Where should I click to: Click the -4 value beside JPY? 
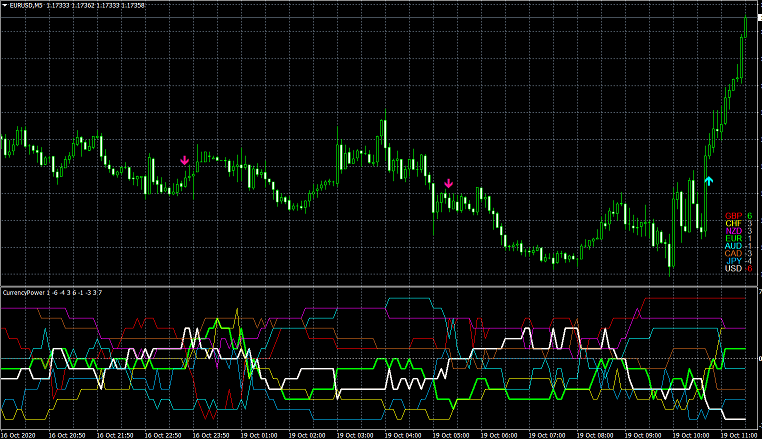coord(748,261)
